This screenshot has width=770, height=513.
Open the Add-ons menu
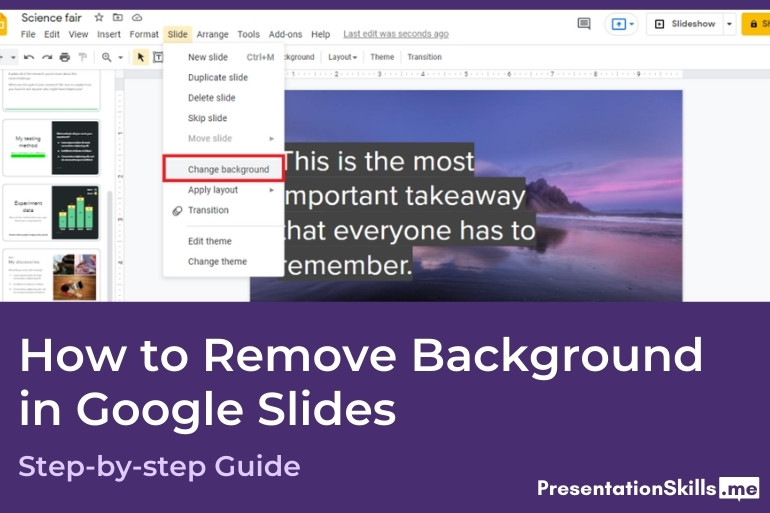pos(285,34)
